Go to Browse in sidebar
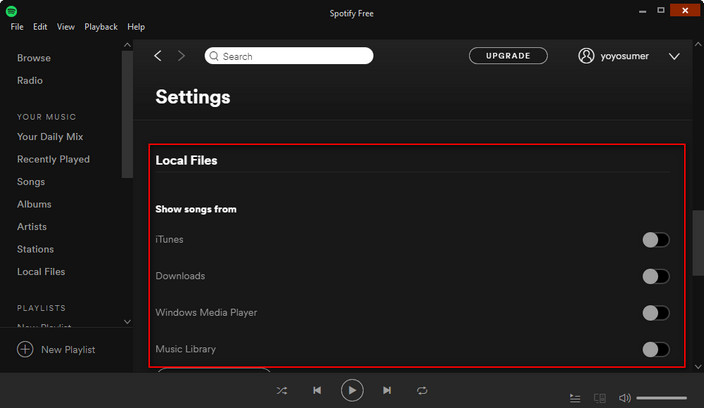 click(x=34, y=58)
